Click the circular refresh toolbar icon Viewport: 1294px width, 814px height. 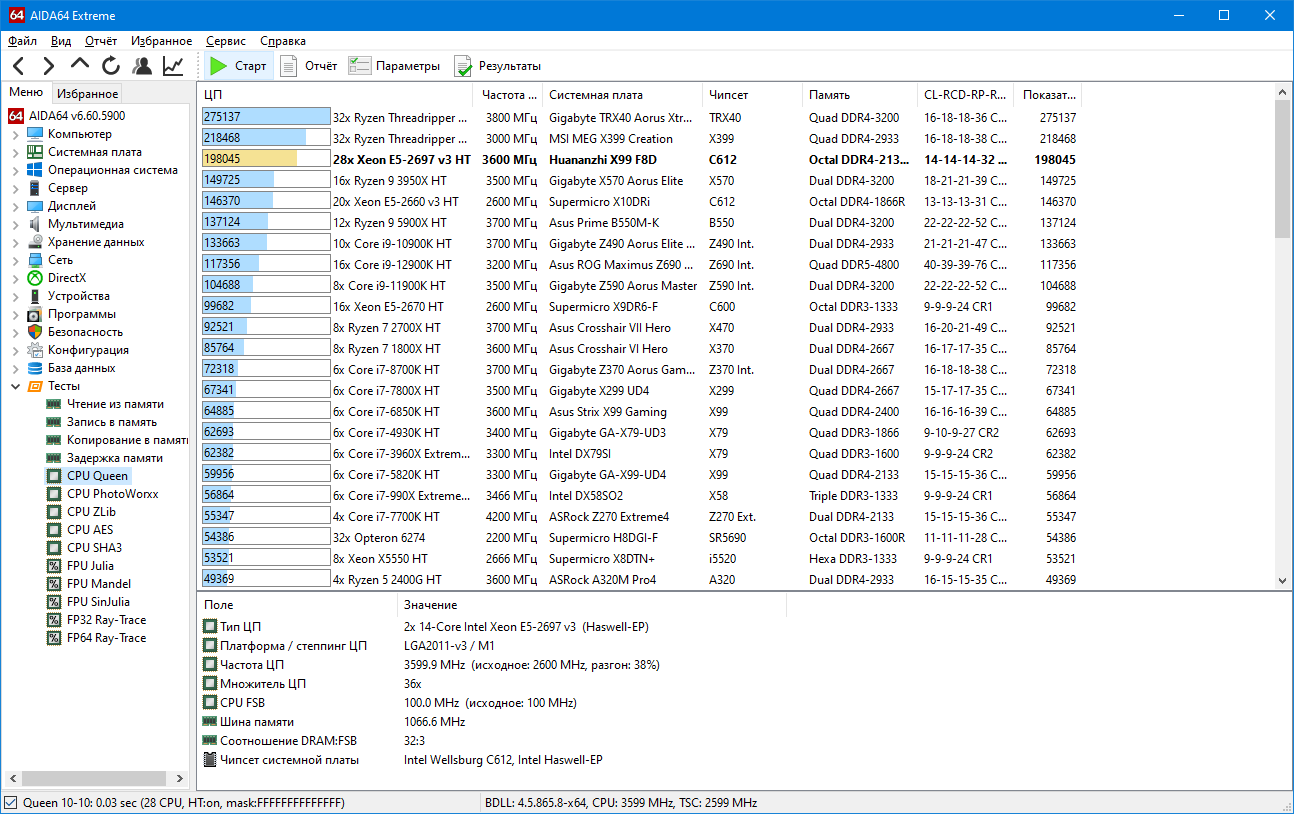pos(111,66)
